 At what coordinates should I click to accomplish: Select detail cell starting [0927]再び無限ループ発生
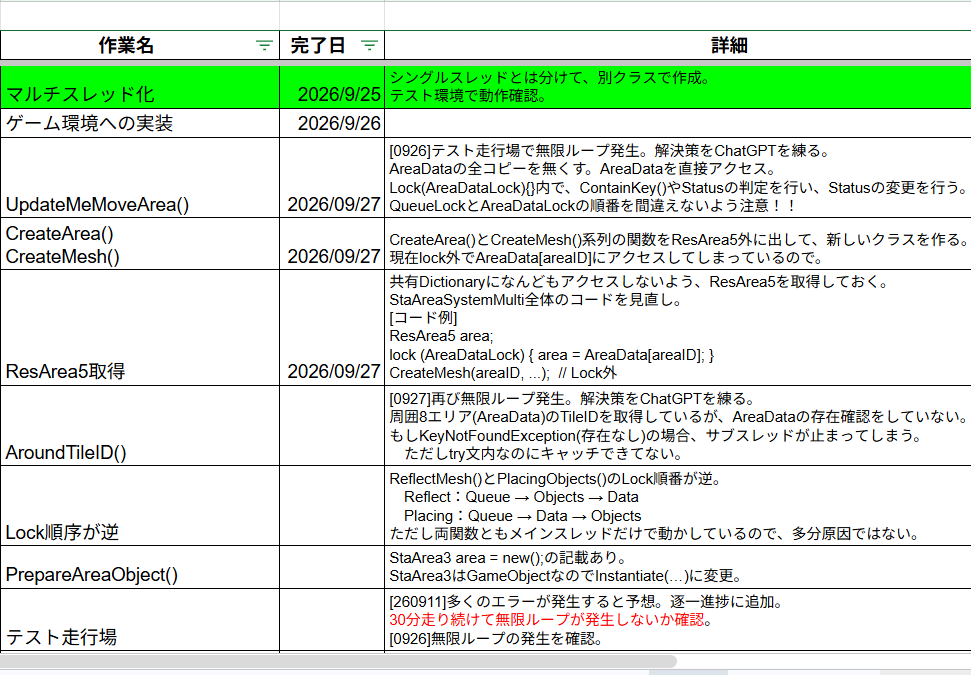[678, 425]
